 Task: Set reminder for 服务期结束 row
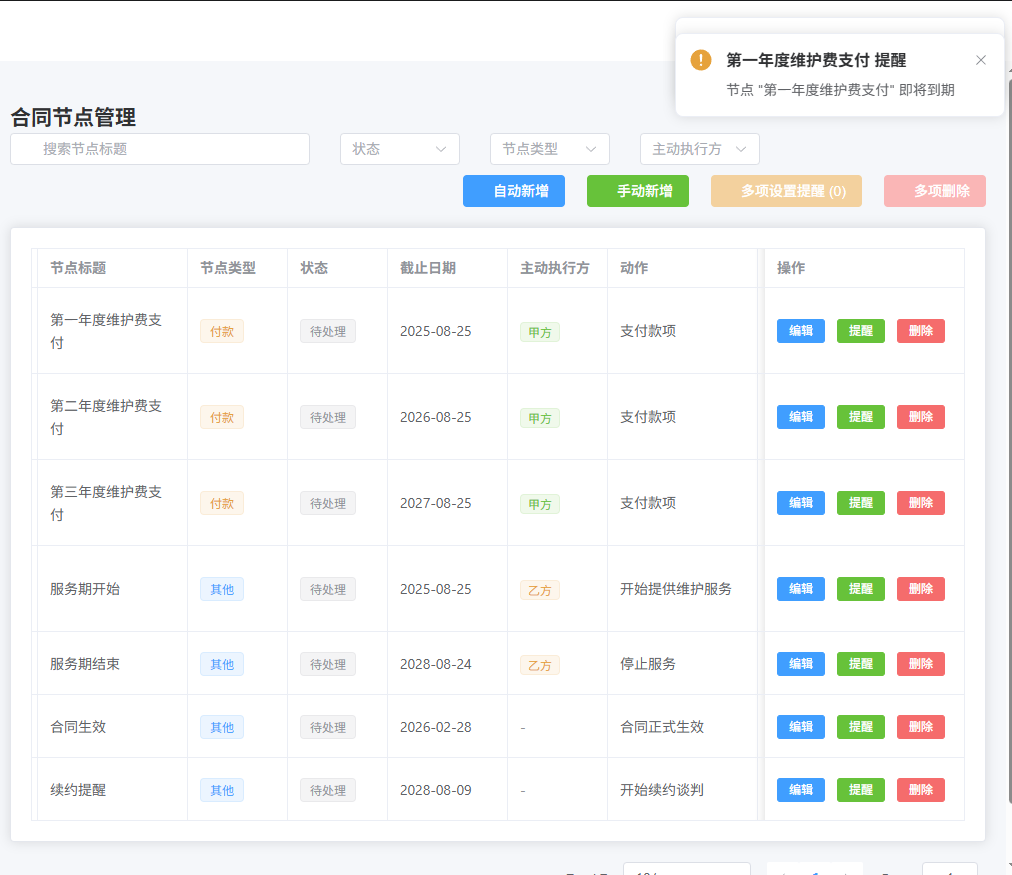860,664
